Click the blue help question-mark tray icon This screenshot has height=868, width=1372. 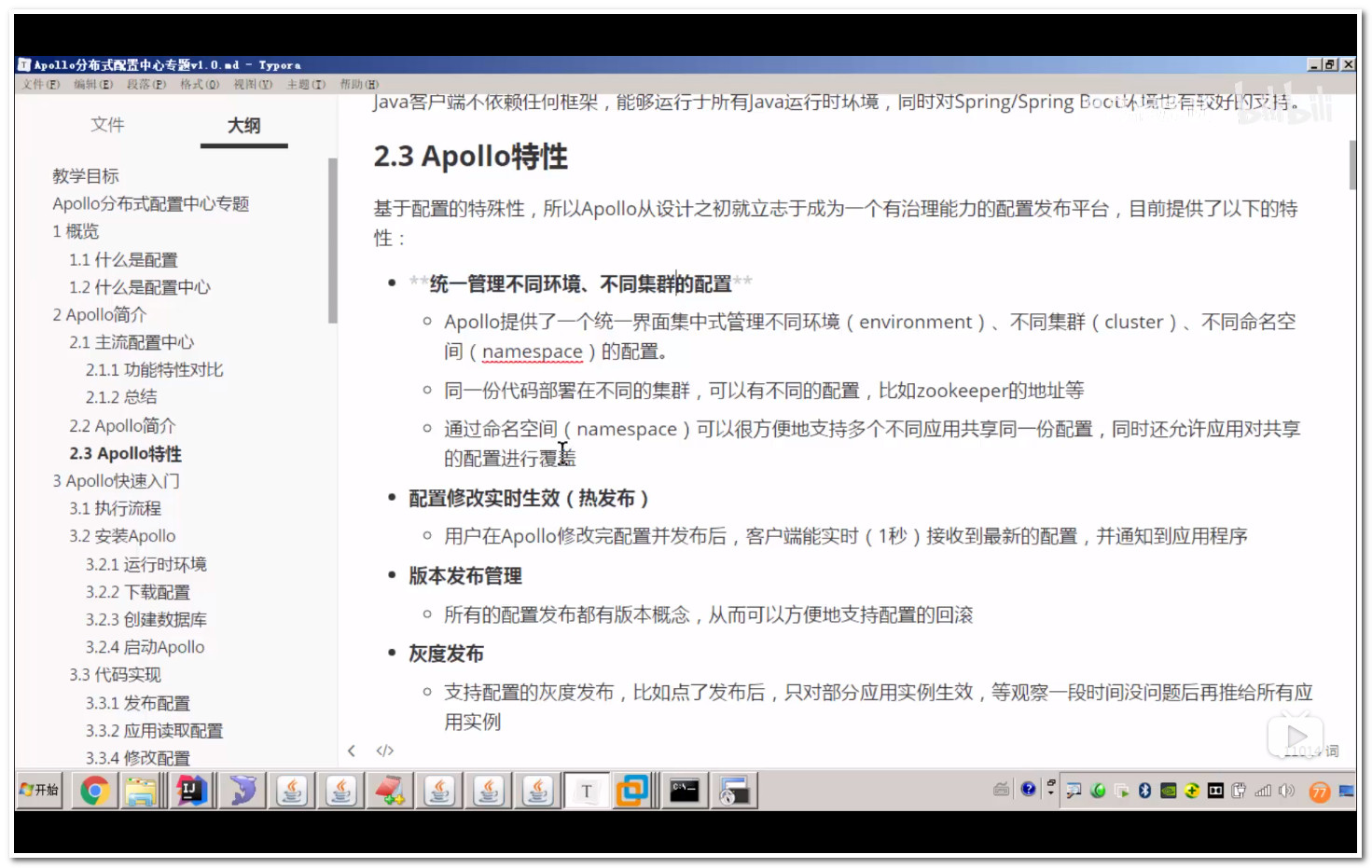click(x=1028, y=790)
